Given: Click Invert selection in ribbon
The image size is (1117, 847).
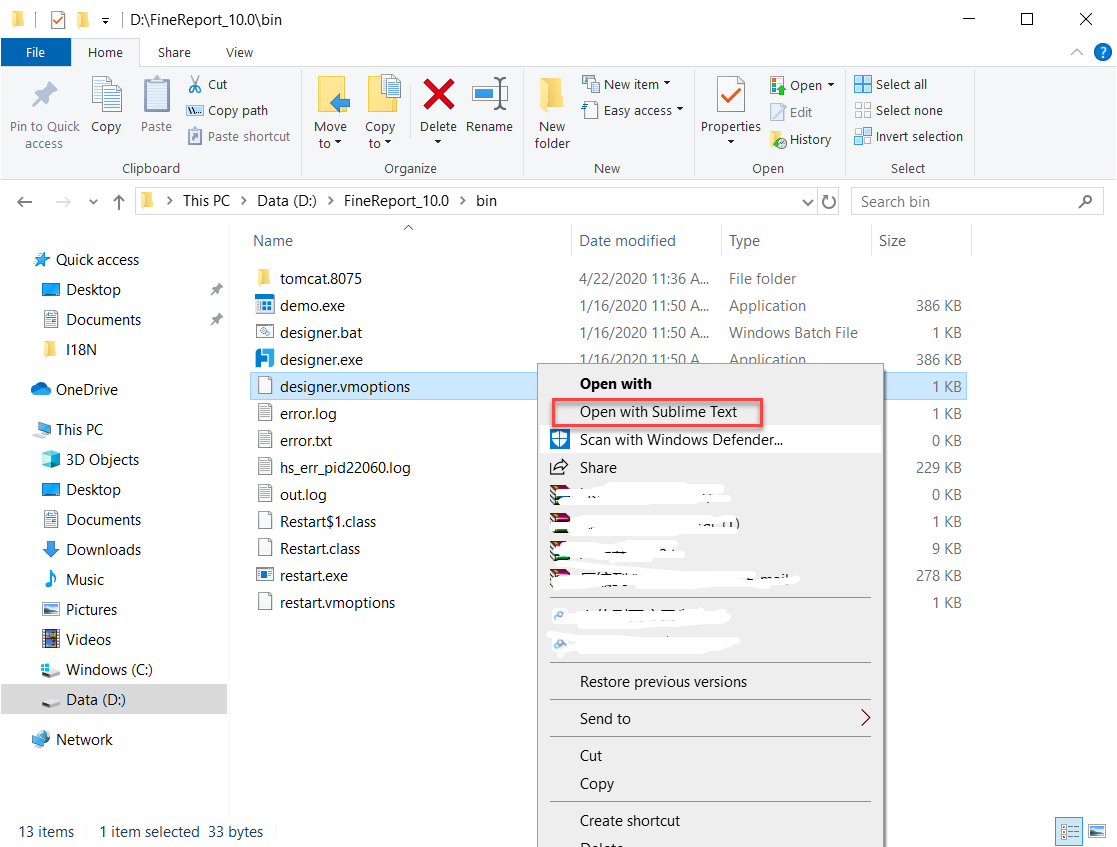Looking at the screenshot, I should tap(908, 136).
